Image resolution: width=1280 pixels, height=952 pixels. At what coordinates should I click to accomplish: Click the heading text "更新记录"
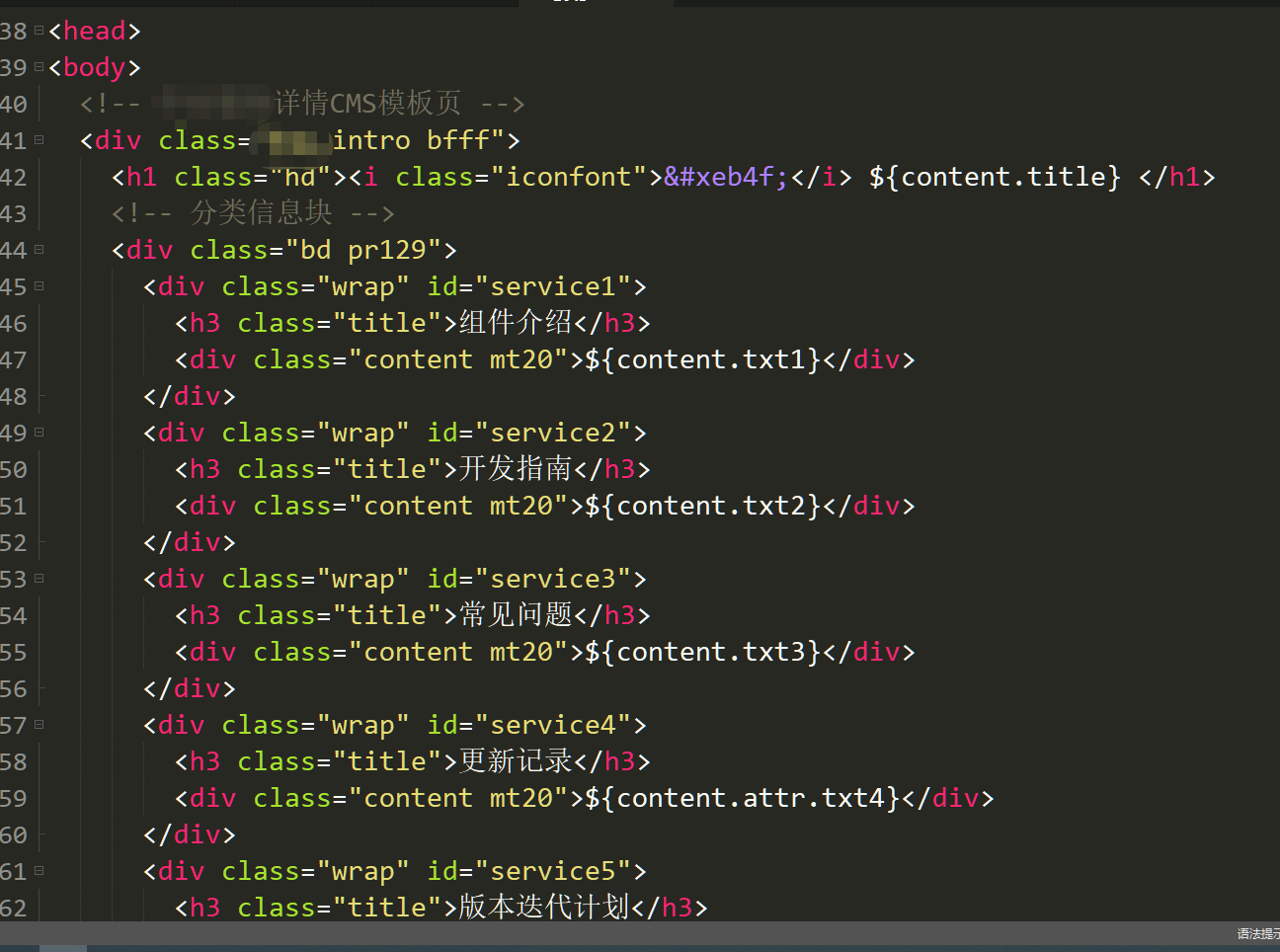point(516,760)
